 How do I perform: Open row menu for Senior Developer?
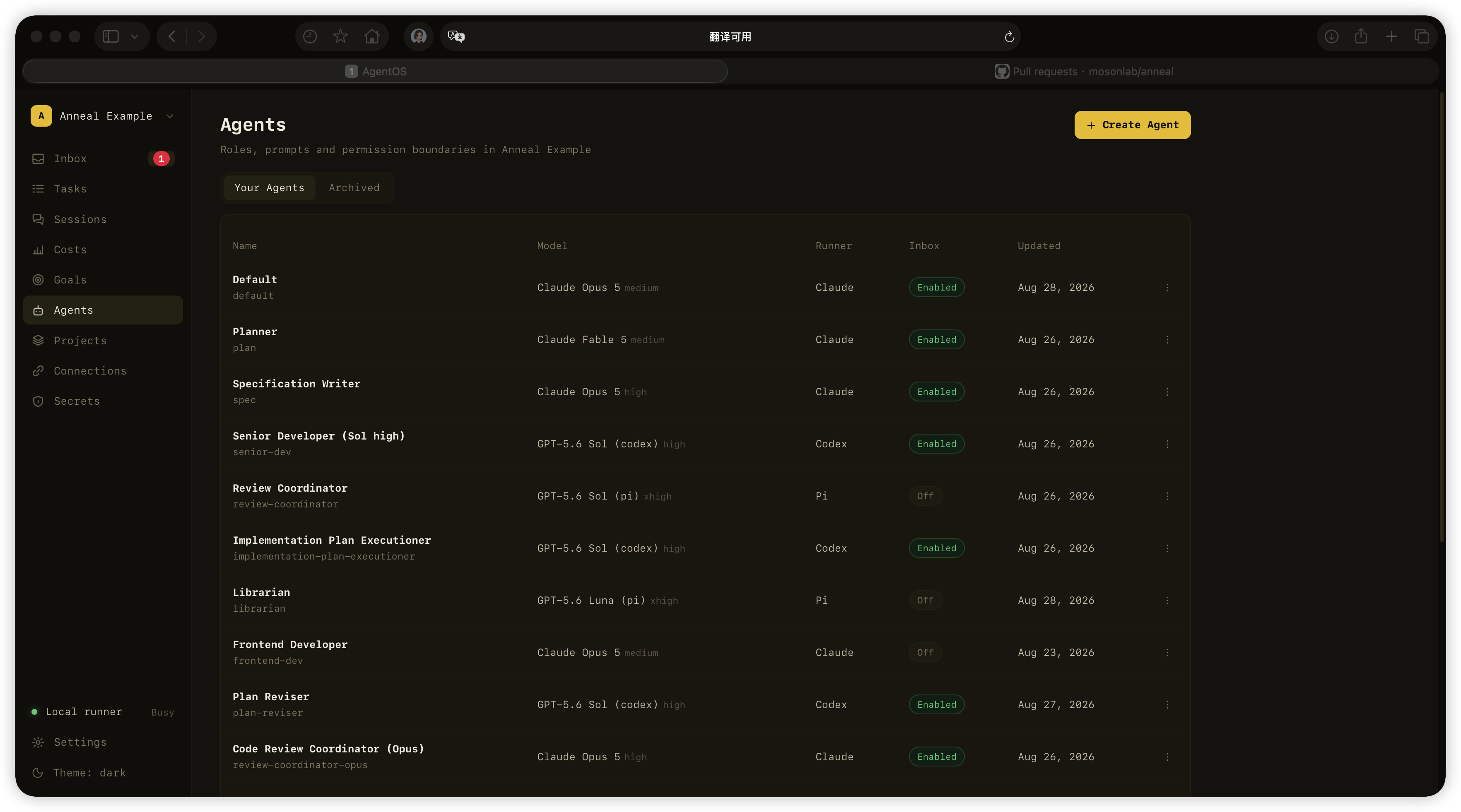tap(1167, 444)
